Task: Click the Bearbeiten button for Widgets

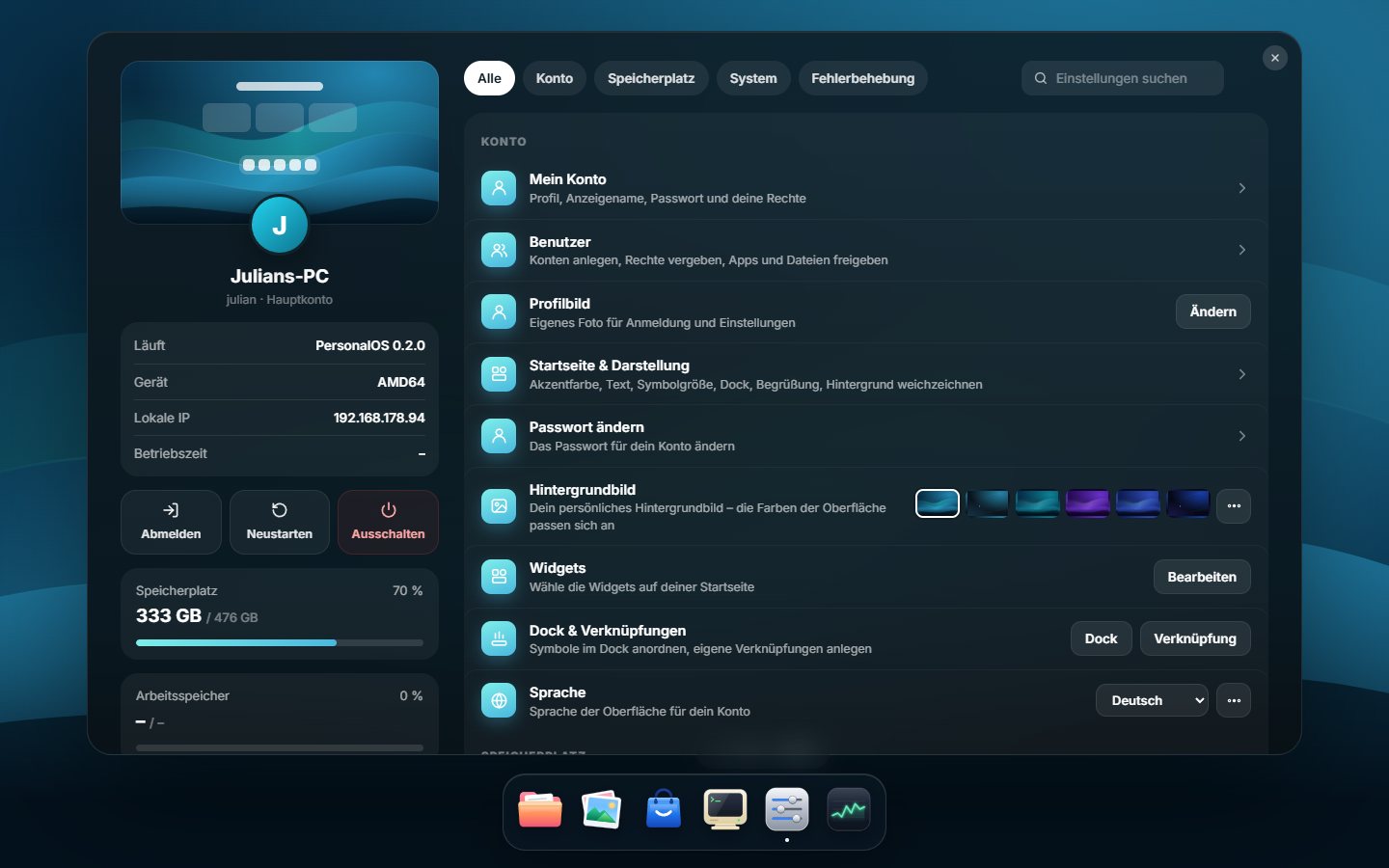Action: pyautogui.click(x=1202, y=577)
